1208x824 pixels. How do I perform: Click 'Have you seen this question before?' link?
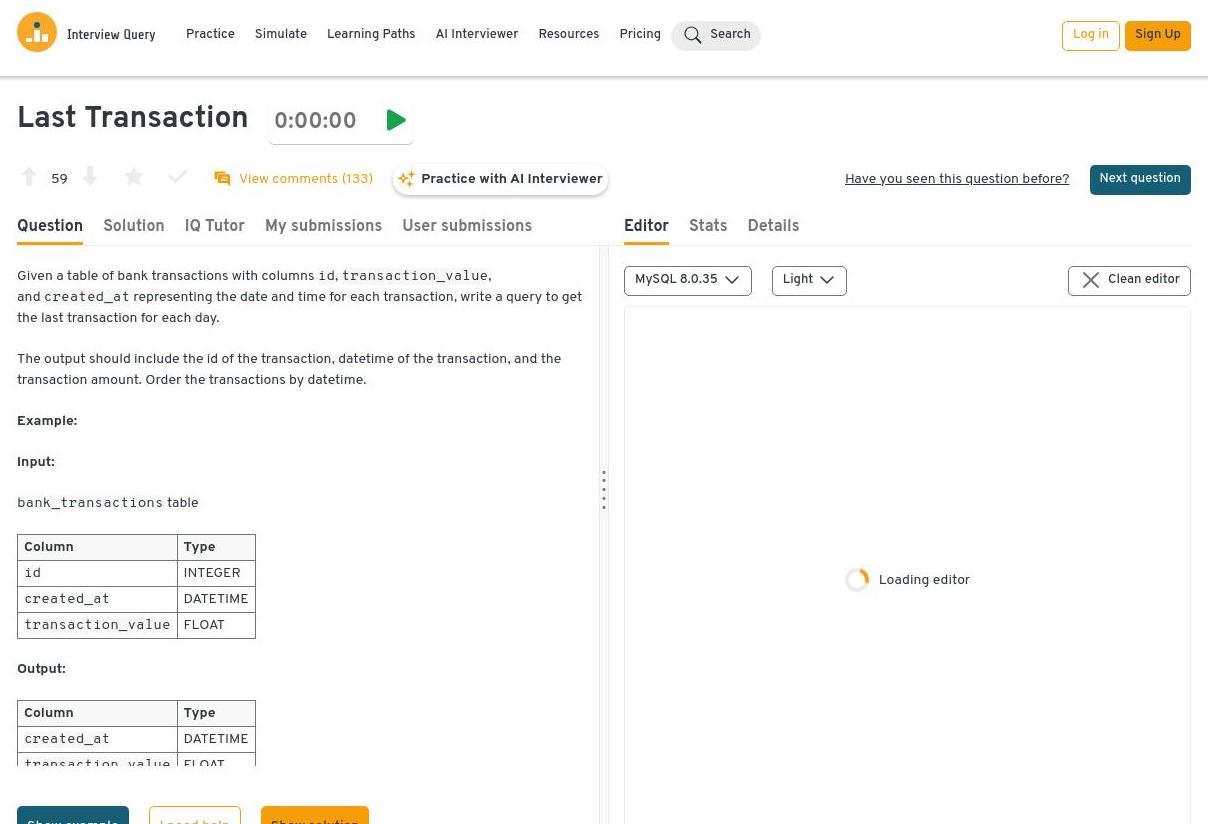coord(956,180)
